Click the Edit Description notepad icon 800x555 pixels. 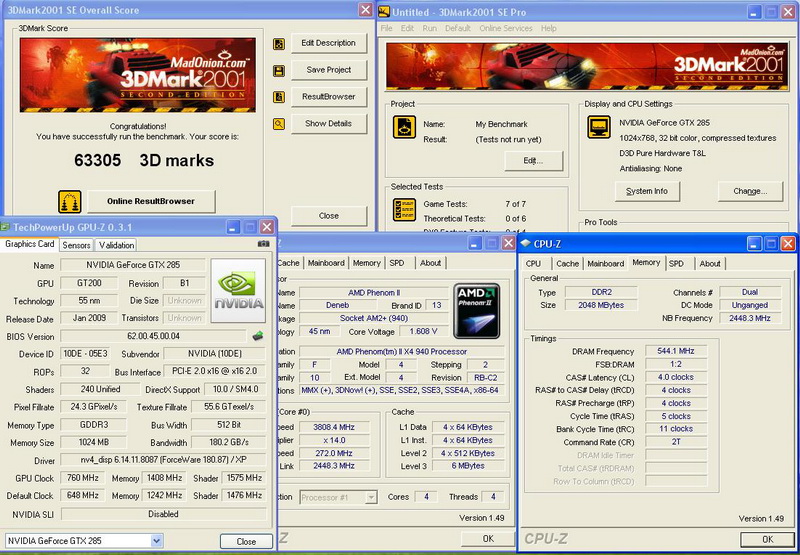[x=279, y=44]
